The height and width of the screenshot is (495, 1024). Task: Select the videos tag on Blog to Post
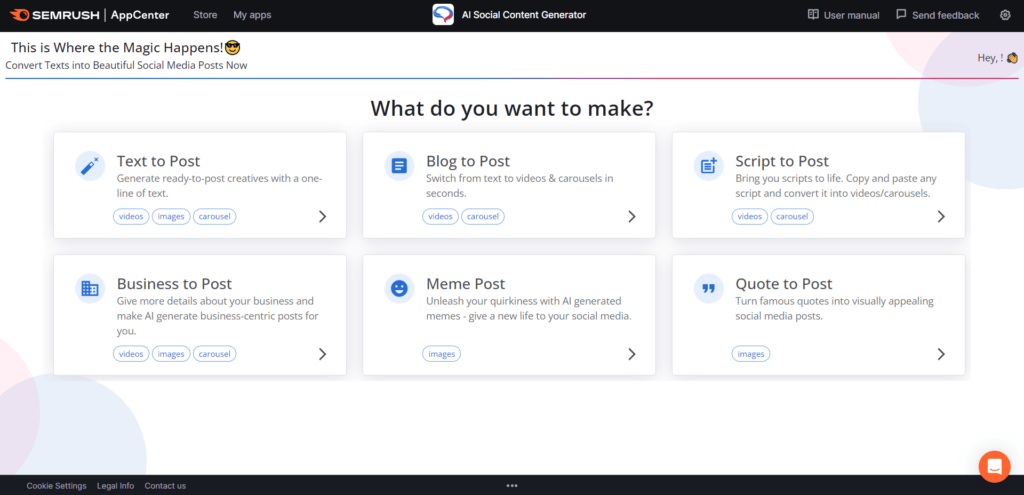[x=440, y=217]
